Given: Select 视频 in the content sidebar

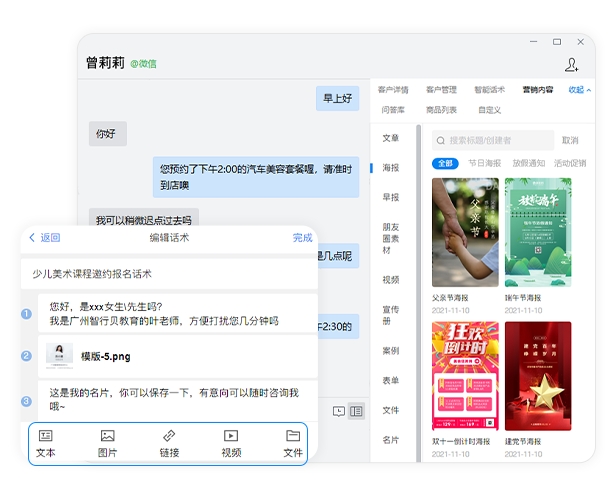Looking at the screenshot, I should click(391, 280).
